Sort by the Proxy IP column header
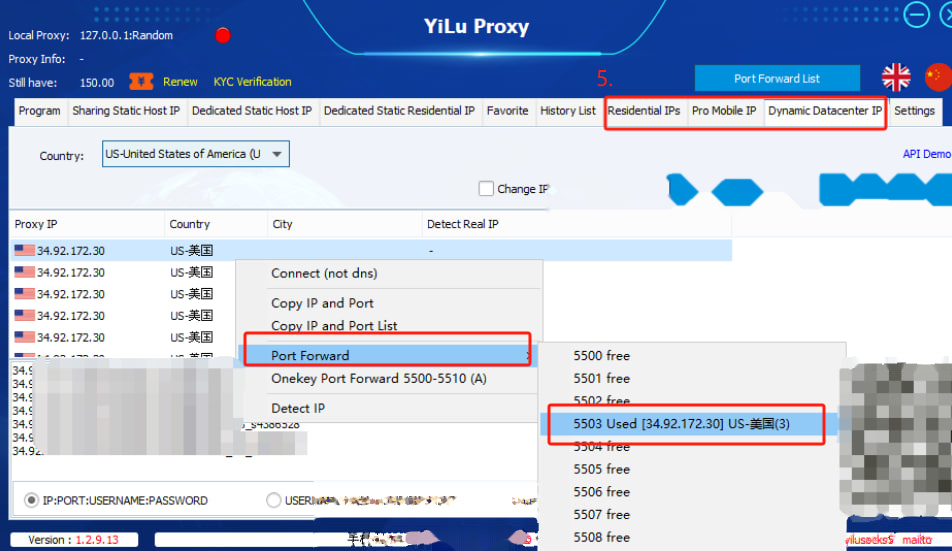Image resolution: width=952 pixels, height=551 pixels. point(87,224)
